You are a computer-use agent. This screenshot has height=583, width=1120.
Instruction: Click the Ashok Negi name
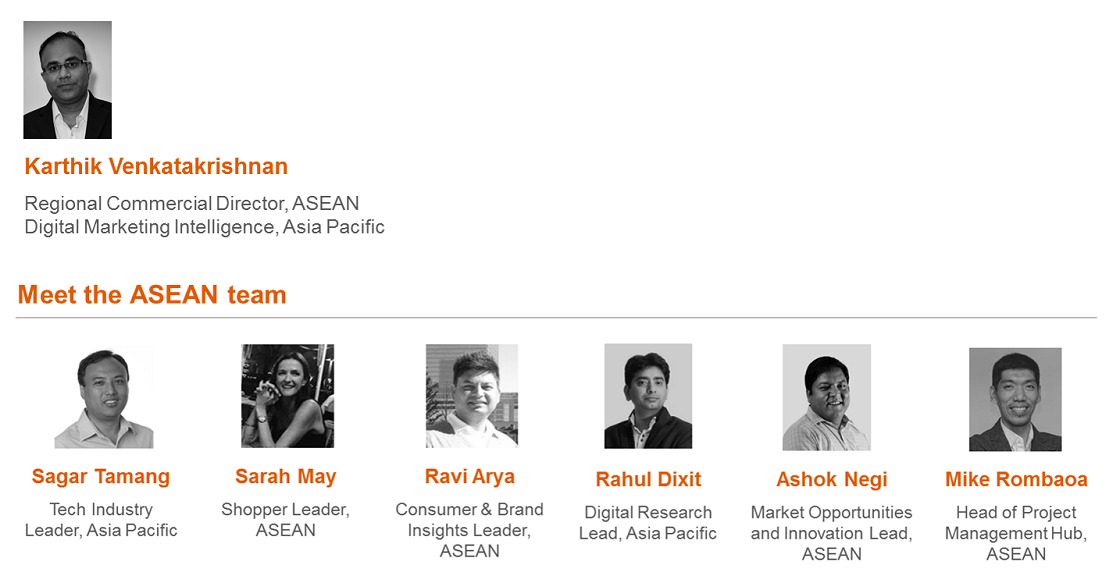[832, 479]
